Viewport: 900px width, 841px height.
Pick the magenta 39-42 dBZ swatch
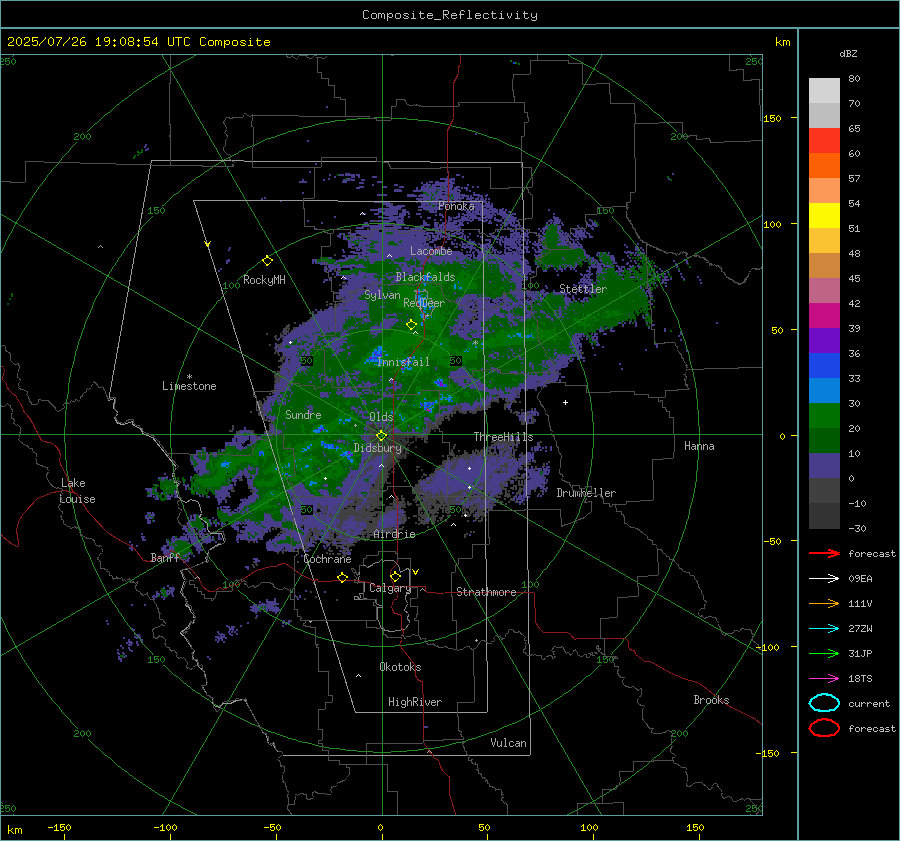pyautogui.click(x=824, y=315)
